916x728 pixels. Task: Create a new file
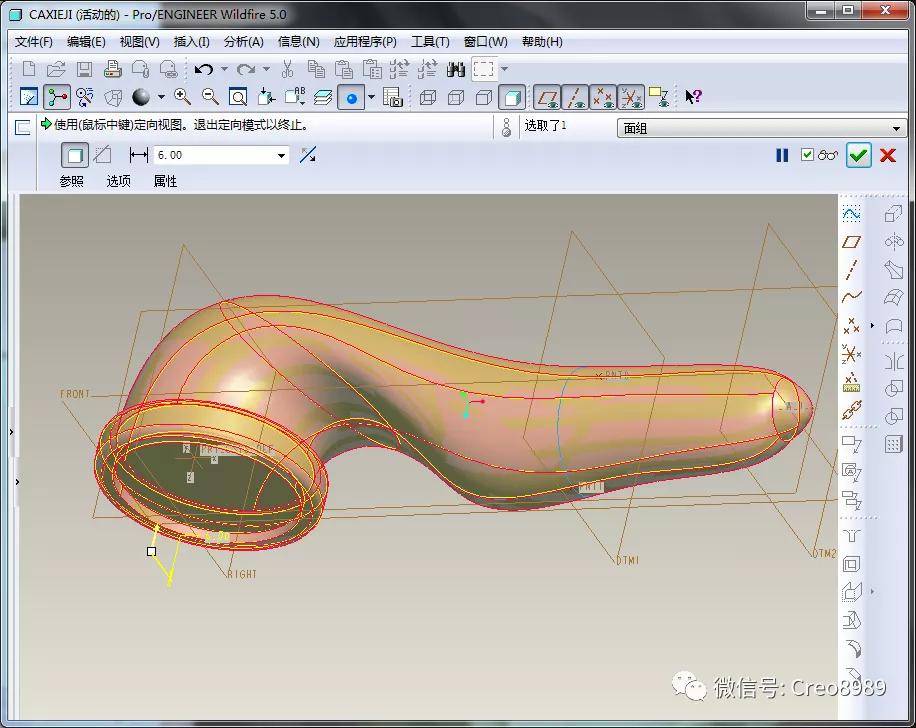(x=28, y=69)
